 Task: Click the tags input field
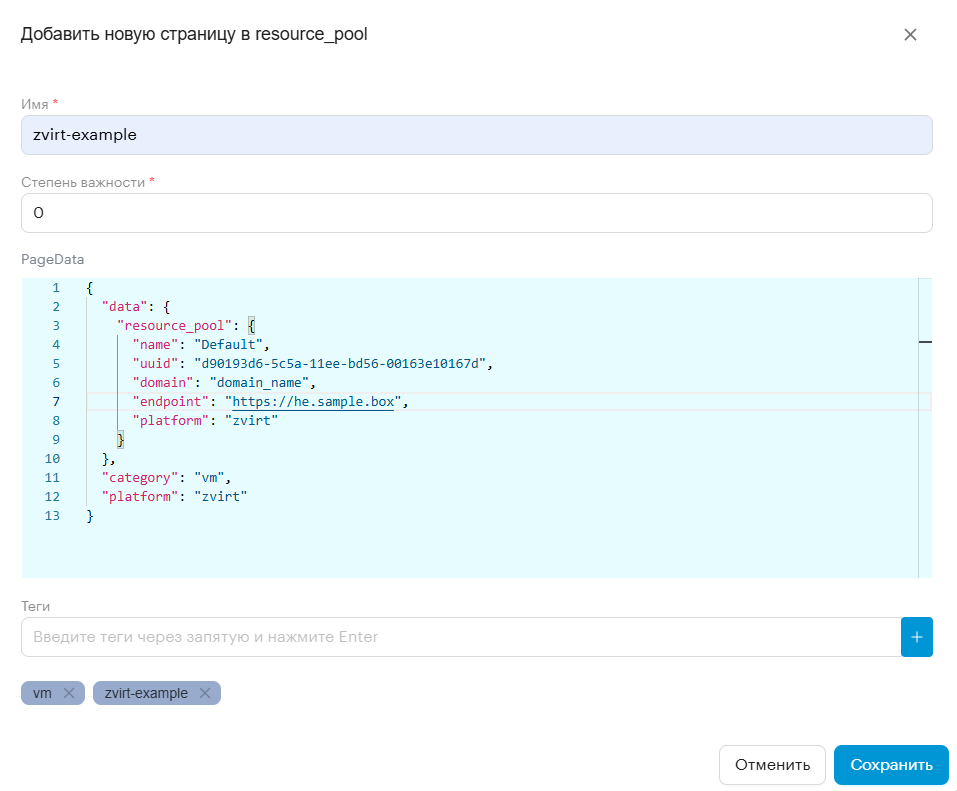click(461, 637)
